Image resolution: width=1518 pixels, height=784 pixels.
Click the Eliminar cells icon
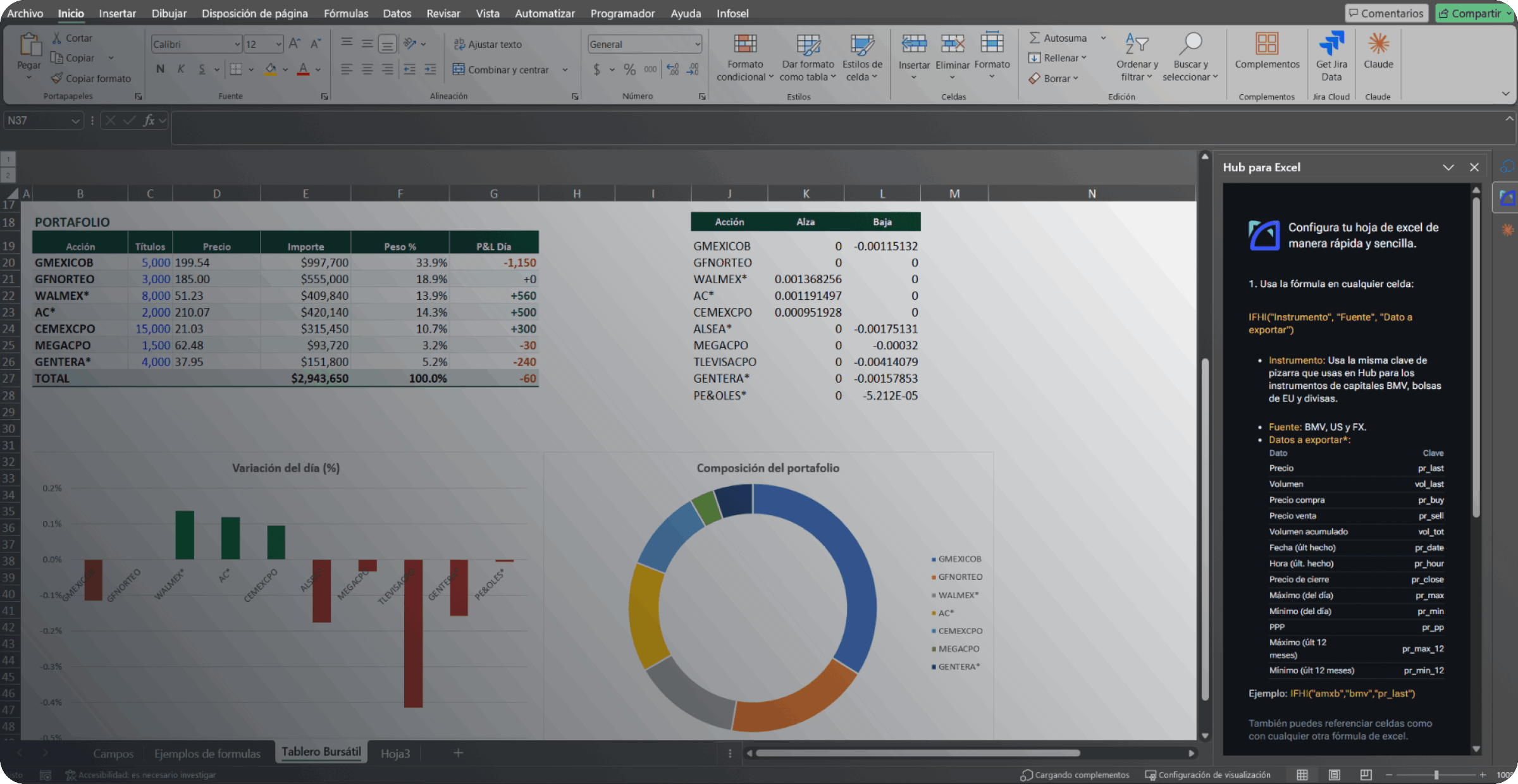953,43
